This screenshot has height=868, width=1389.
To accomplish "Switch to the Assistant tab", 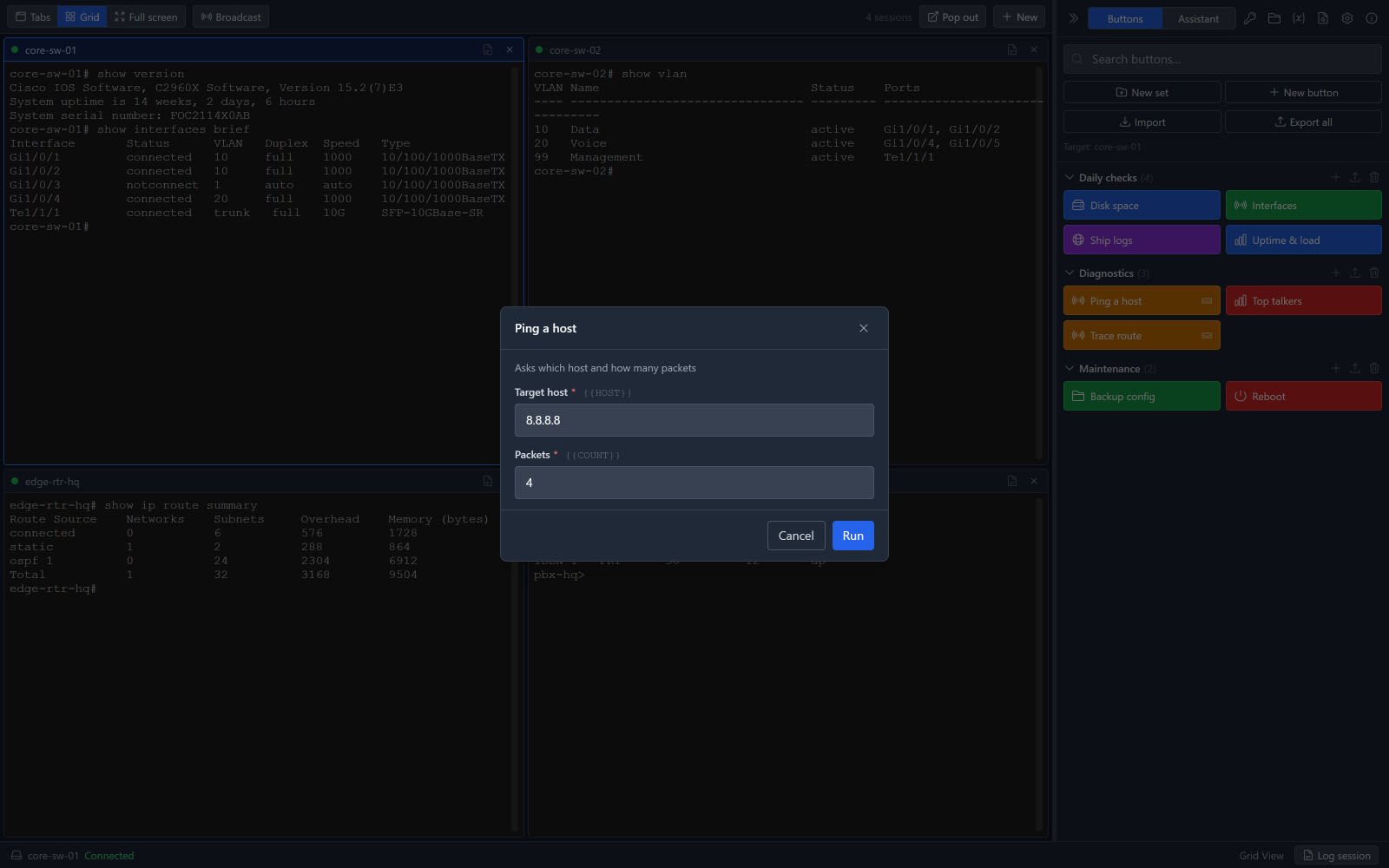I will point(1198,19).
